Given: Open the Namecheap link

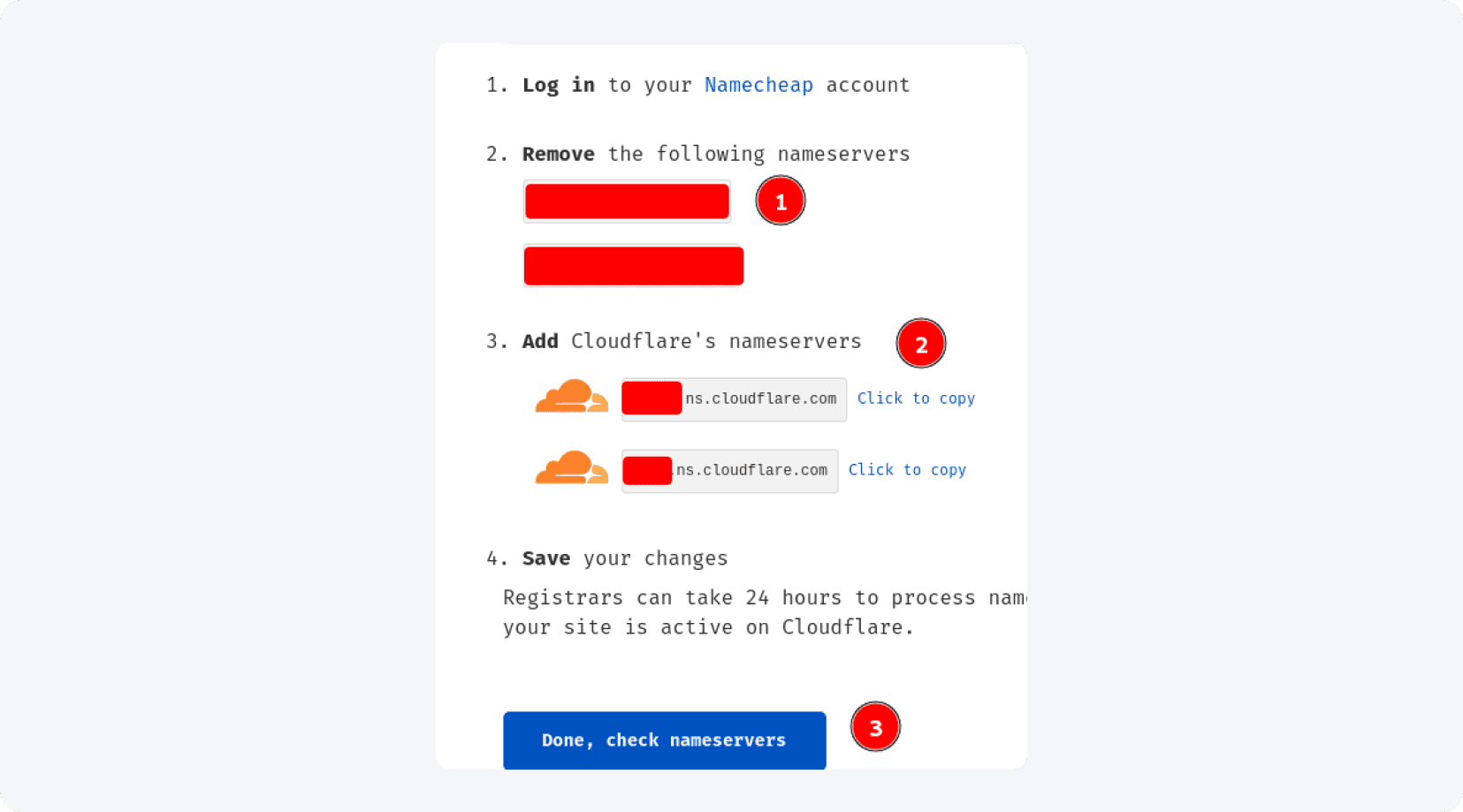Looking at the screenshot, I should (758, 85).
